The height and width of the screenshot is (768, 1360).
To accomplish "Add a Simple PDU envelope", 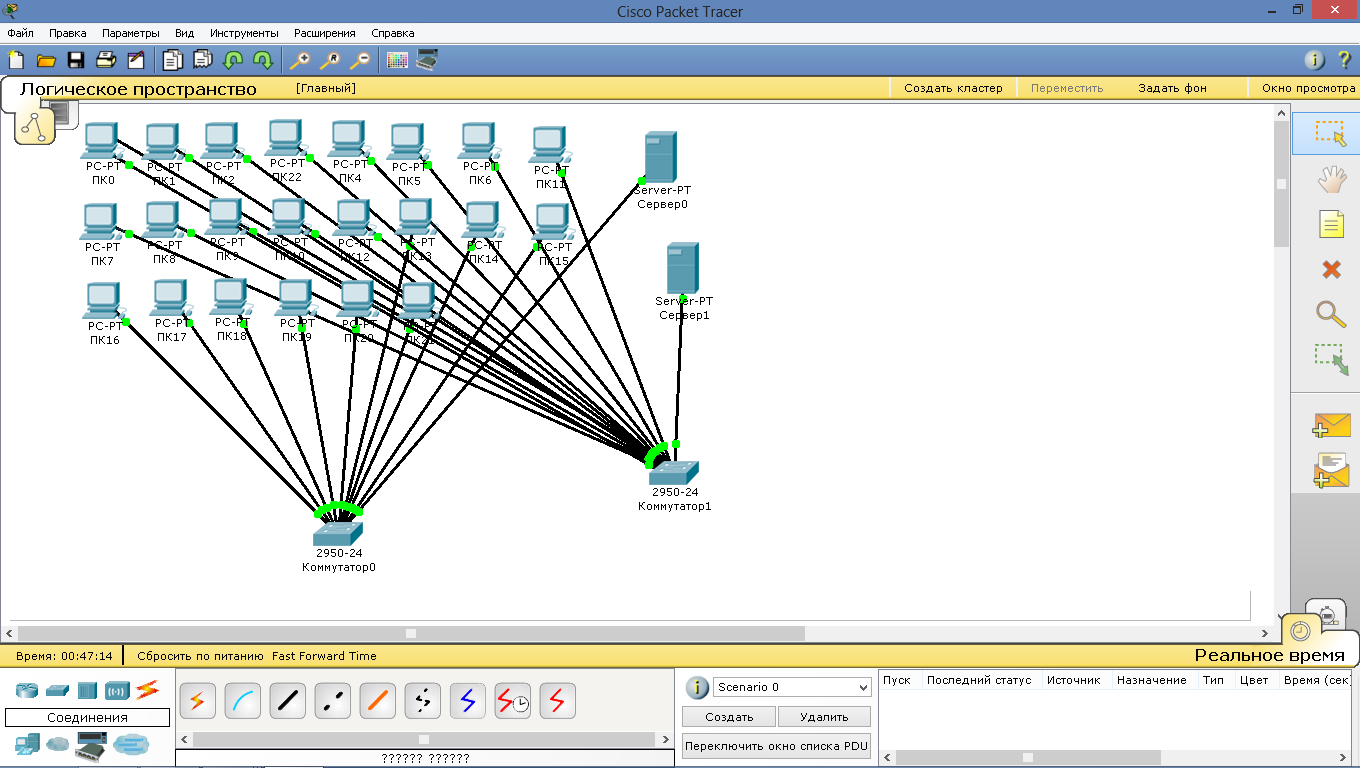I will [x=1331, y=427].
